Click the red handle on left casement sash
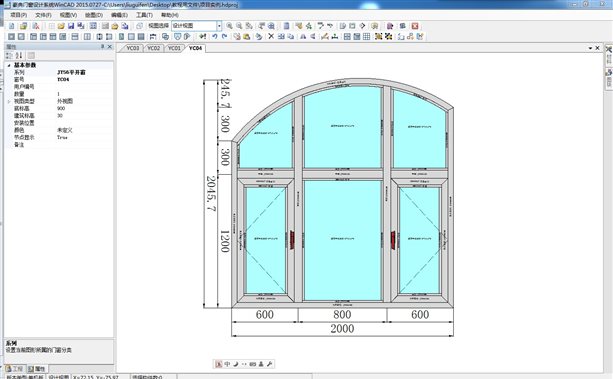The image size is (613, 379). pyautogui.click(x=292, y=239)
